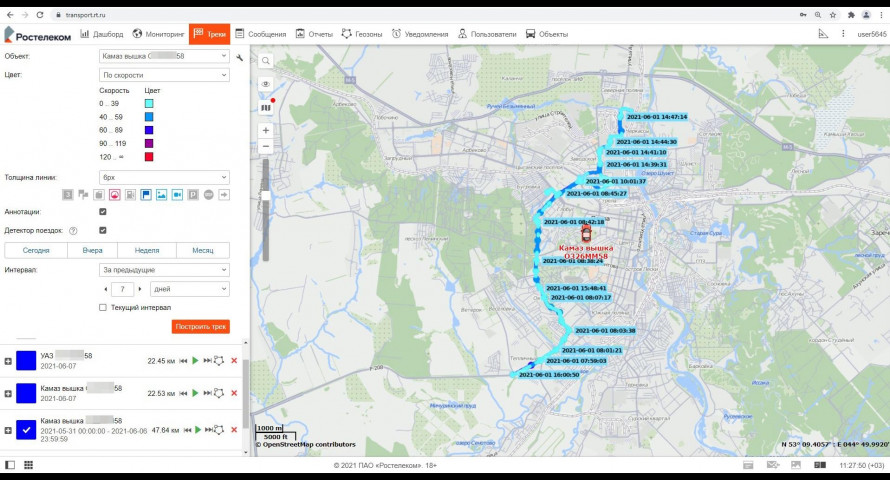Image resolution: width=890 pixels, height=480 pixels.
Task: Select the Неделя period button
Action: pyautogui.click(x=146, y=251)
